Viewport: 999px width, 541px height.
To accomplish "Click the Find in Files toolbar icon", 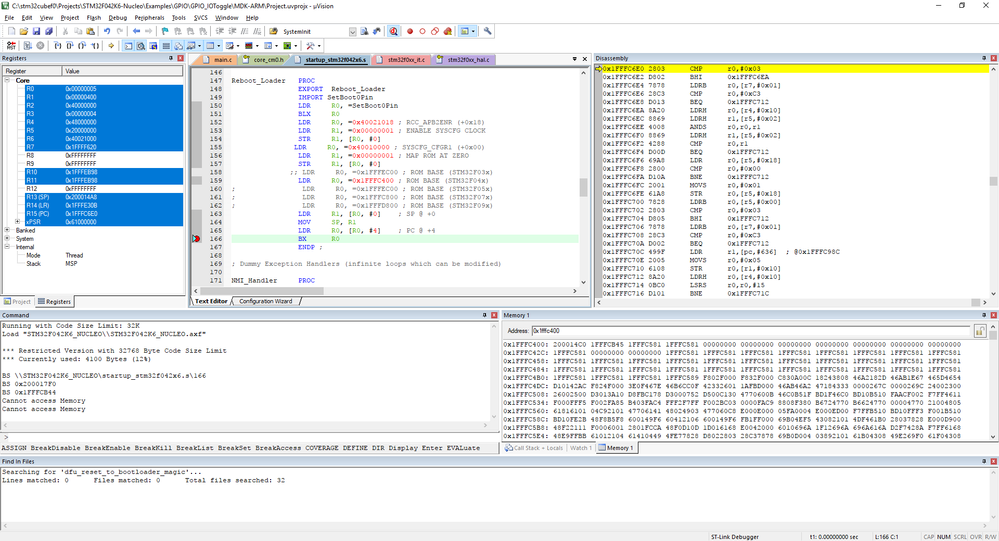I will [x=273, y=31].
